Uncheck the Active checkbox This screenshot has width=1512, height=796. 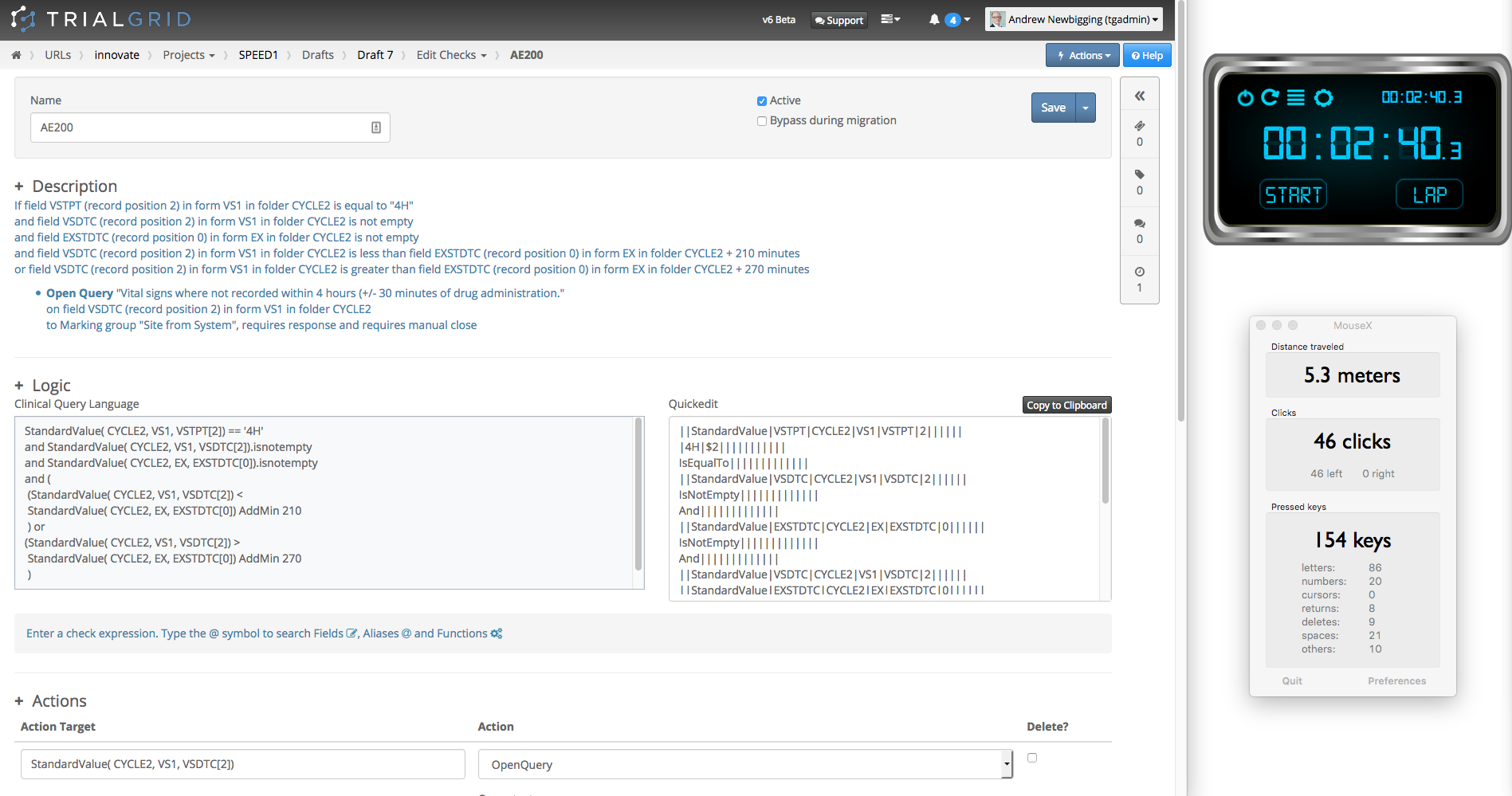pyautogui.click(x=761, y=101)
